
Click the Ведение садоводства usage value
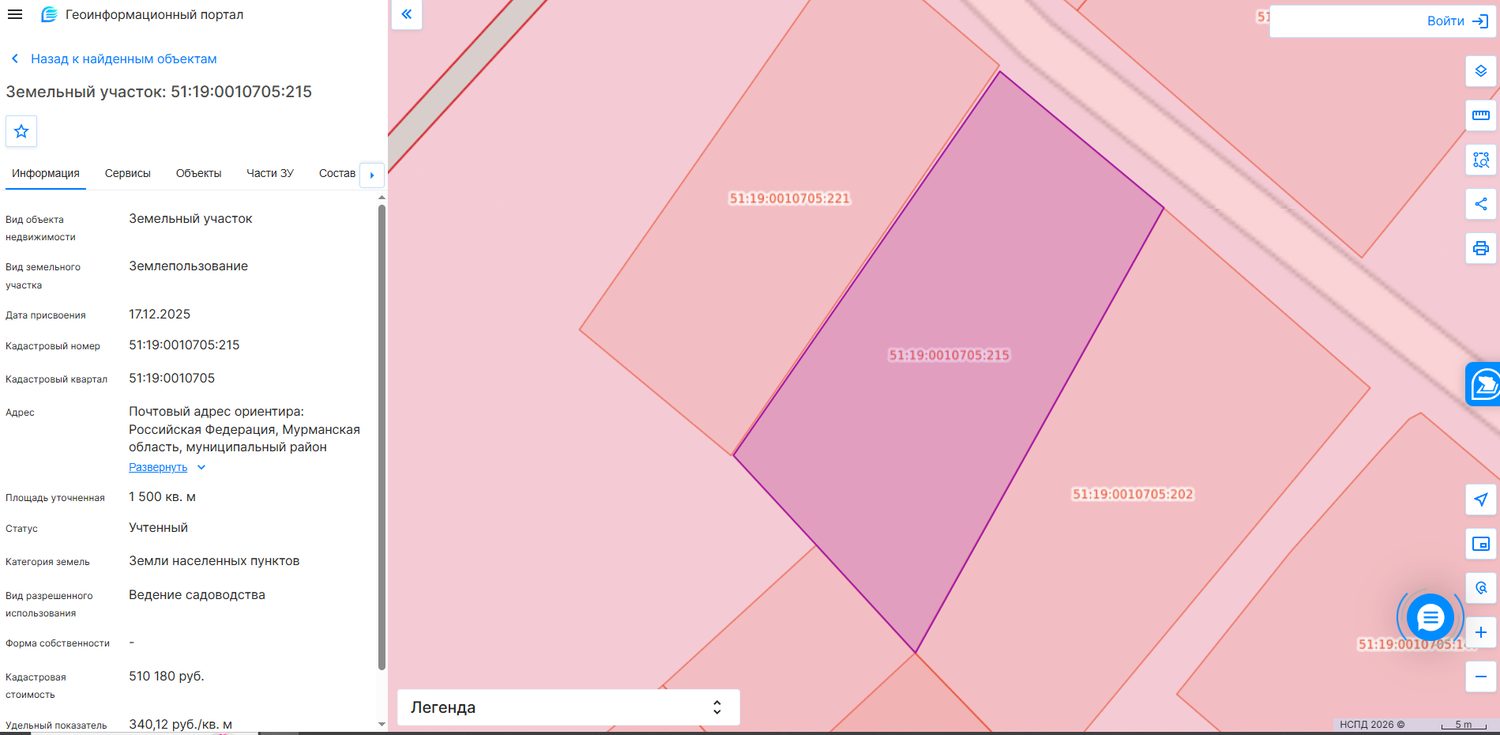tap(197, 594)
